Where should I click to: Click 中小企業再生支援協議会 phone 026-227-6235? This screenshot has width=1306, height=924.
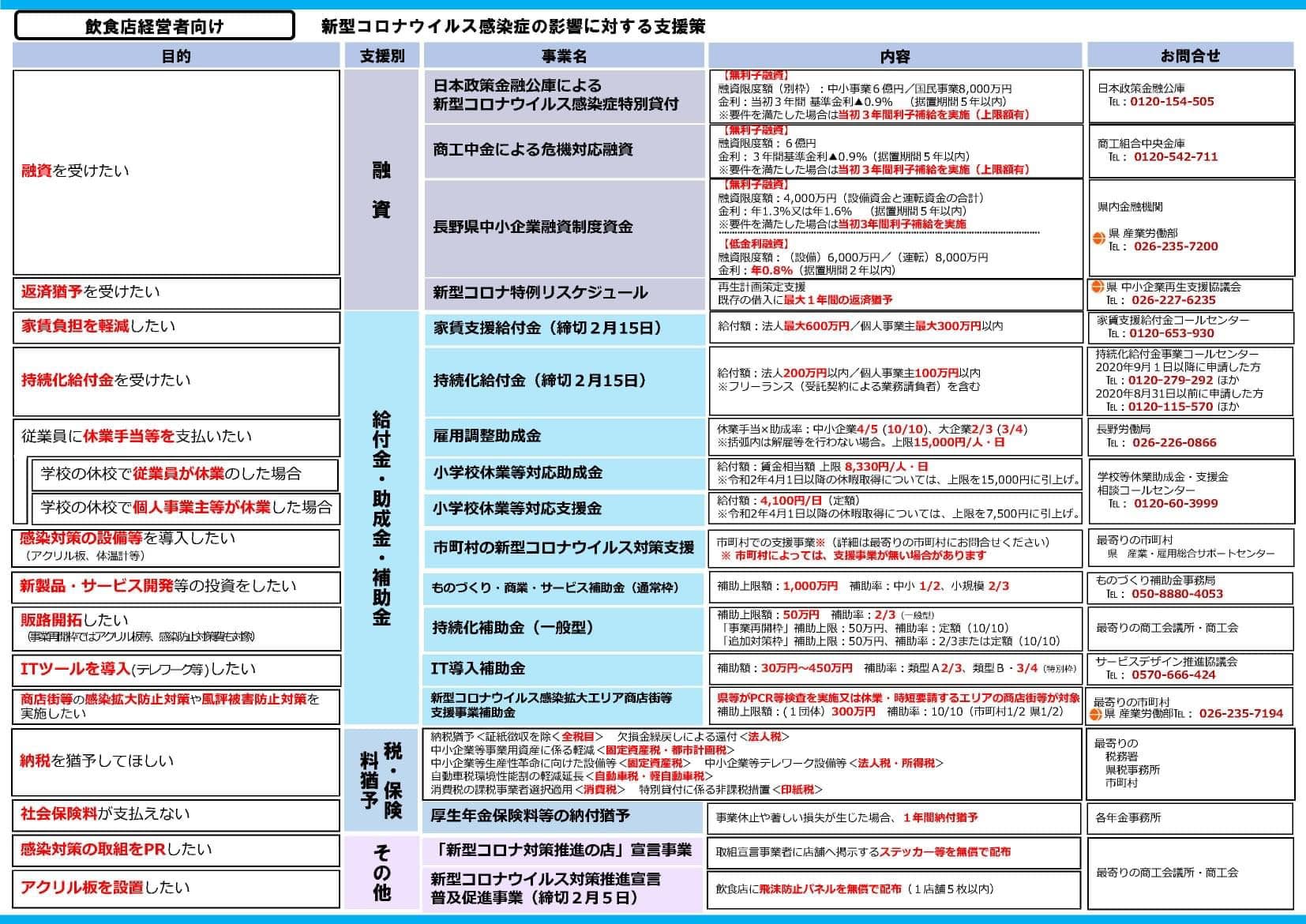[1174, 301]
